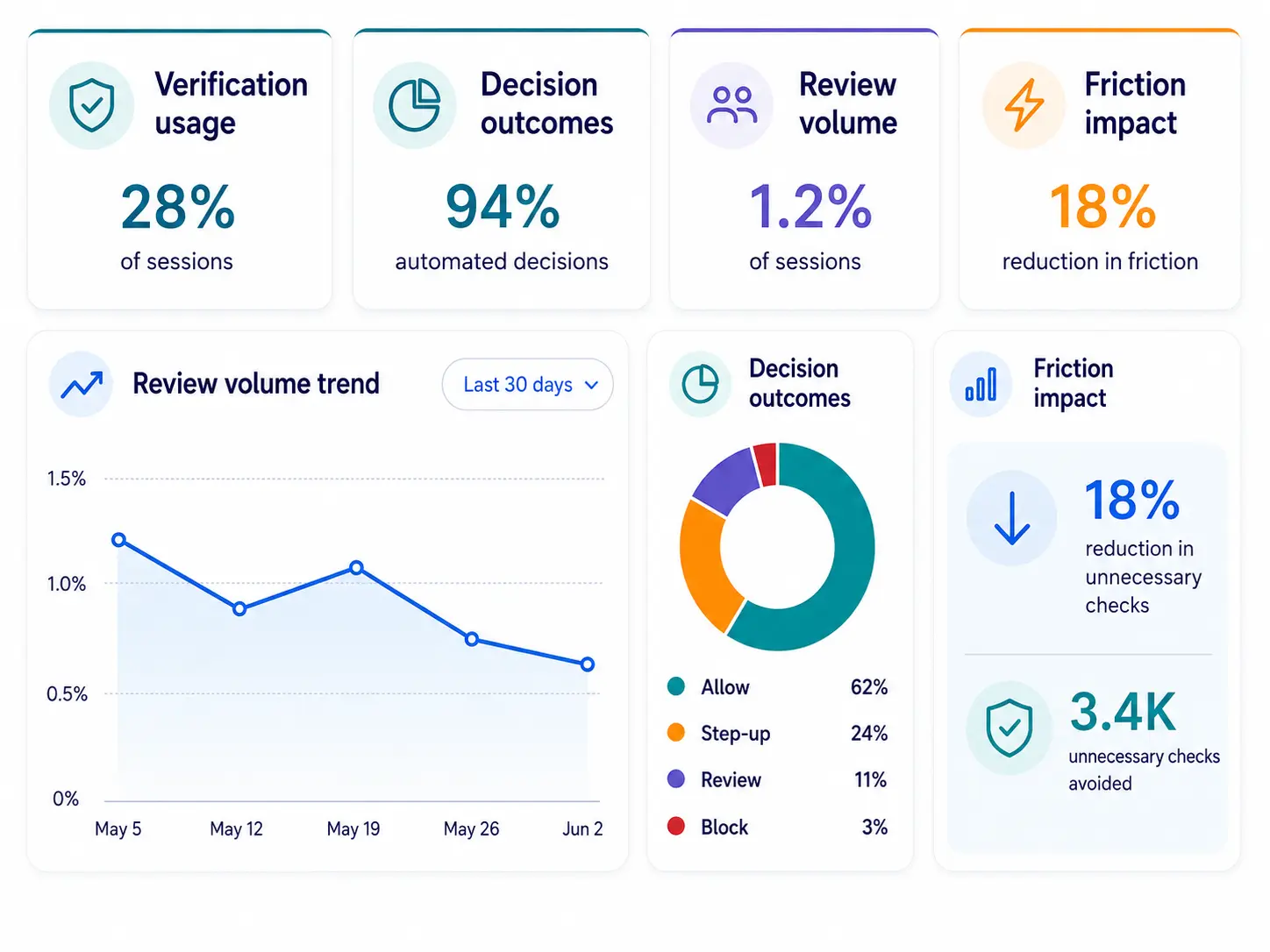Click the Allow legend label
Viewport: 1270px width, 952px height.
[x=725, y=687]
